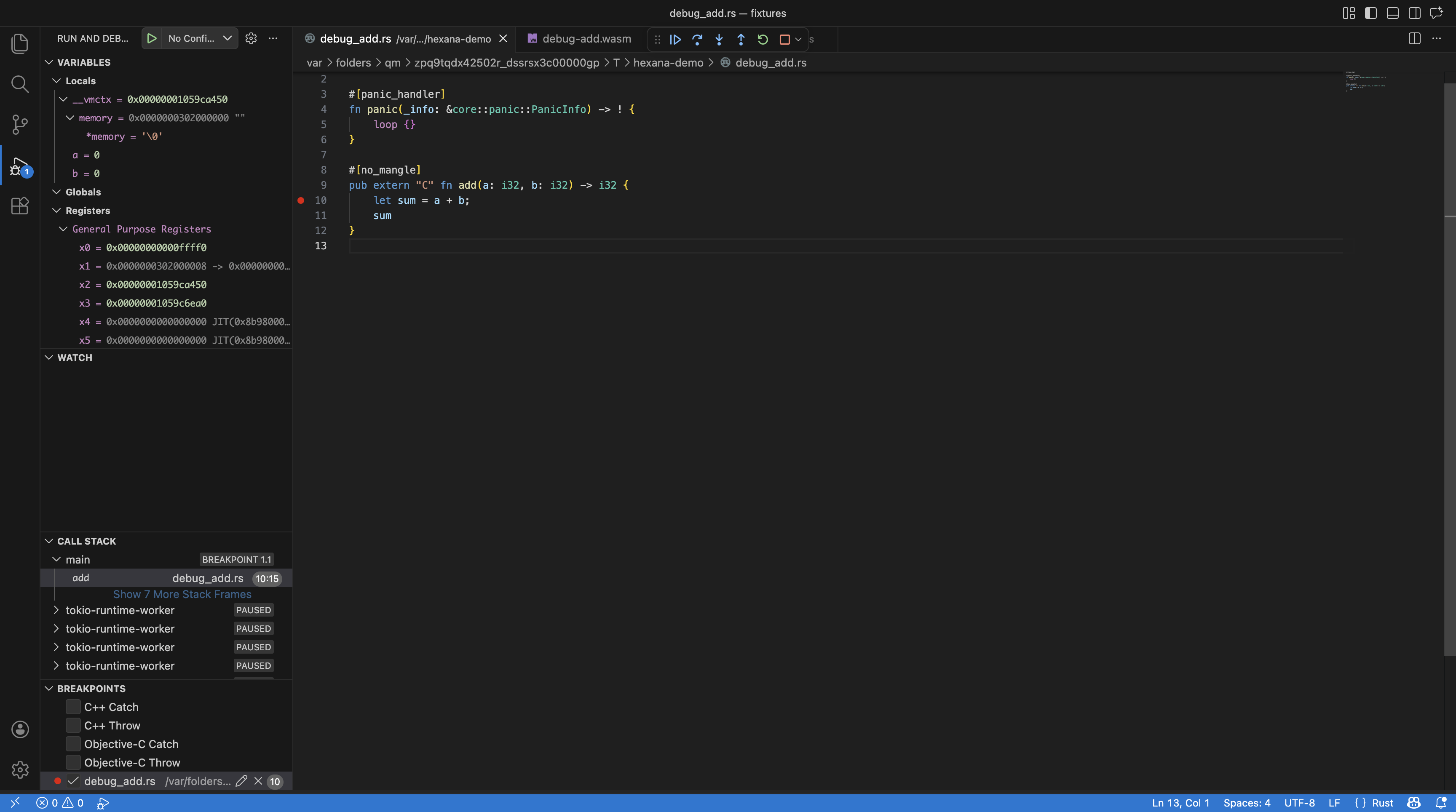The image size is (1456, 812).
Task: Open the Search view in activity bar
Action: [20, 84]
